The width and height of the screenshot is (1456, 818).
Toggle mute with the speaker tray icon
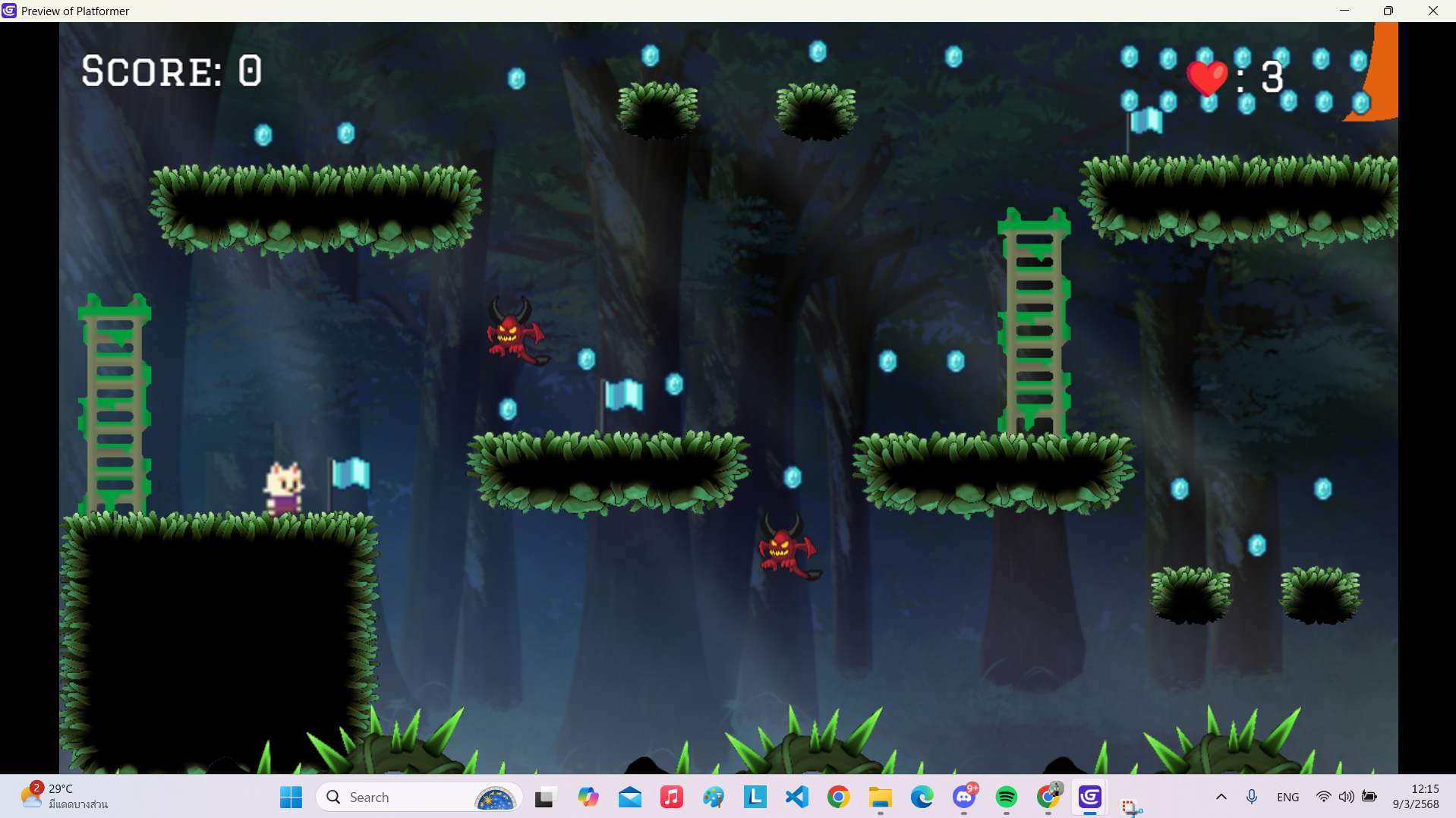[1347, 798]
